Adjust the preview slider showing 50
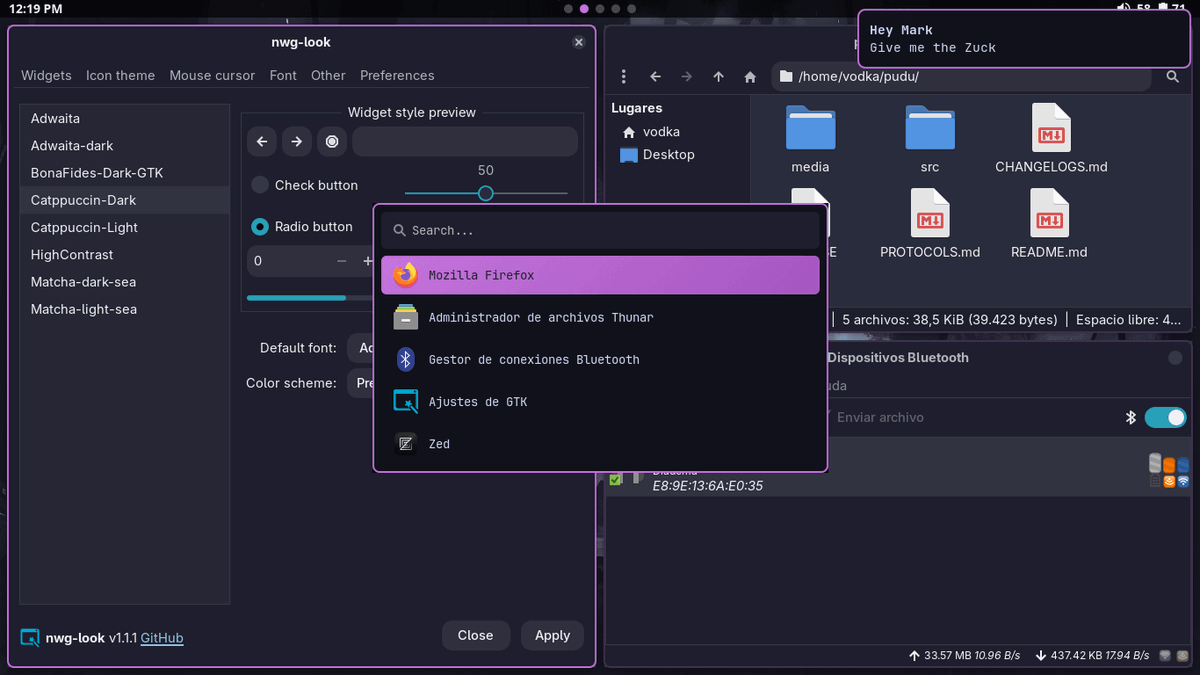1200x675 pixels. 486,193
